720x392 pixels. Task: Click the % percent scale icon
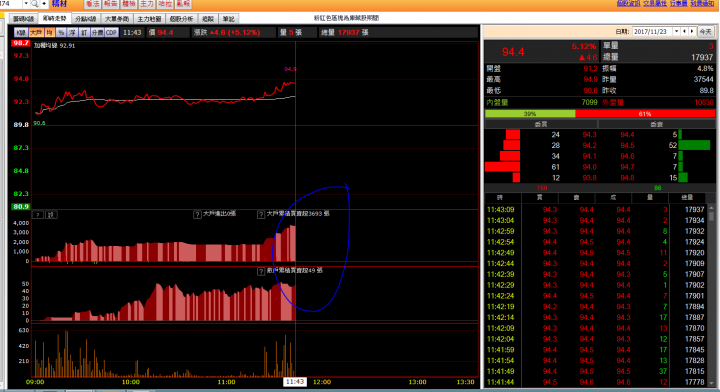coord(61,33)
